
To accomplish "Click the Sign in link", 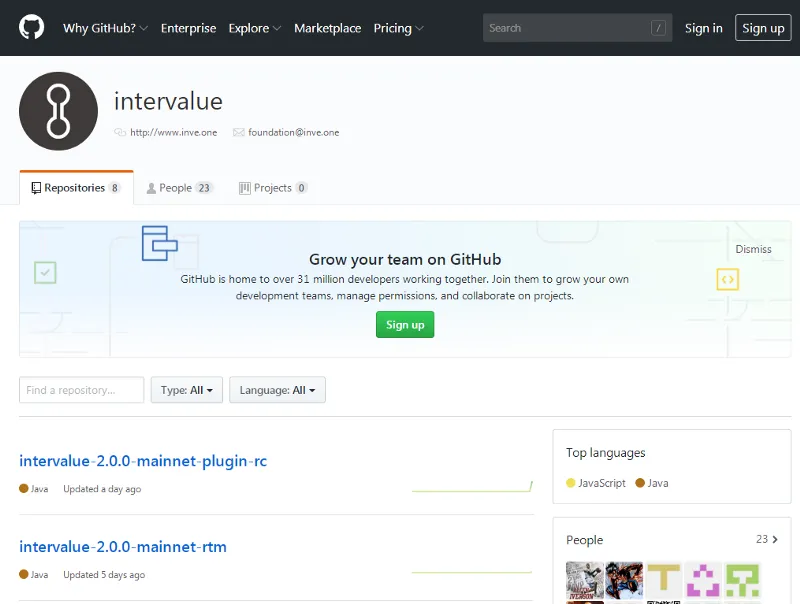I will point(704,28).
